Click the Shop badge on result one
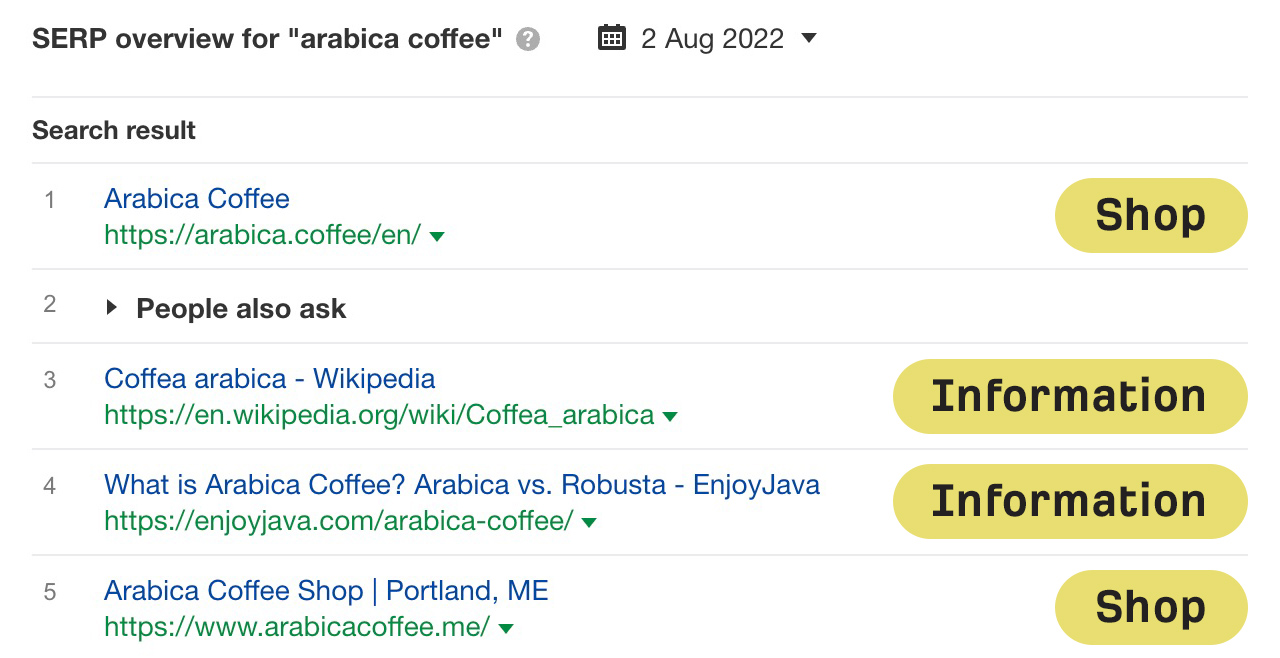This screenshot has width=1280, height=658. click(1150, 215)
